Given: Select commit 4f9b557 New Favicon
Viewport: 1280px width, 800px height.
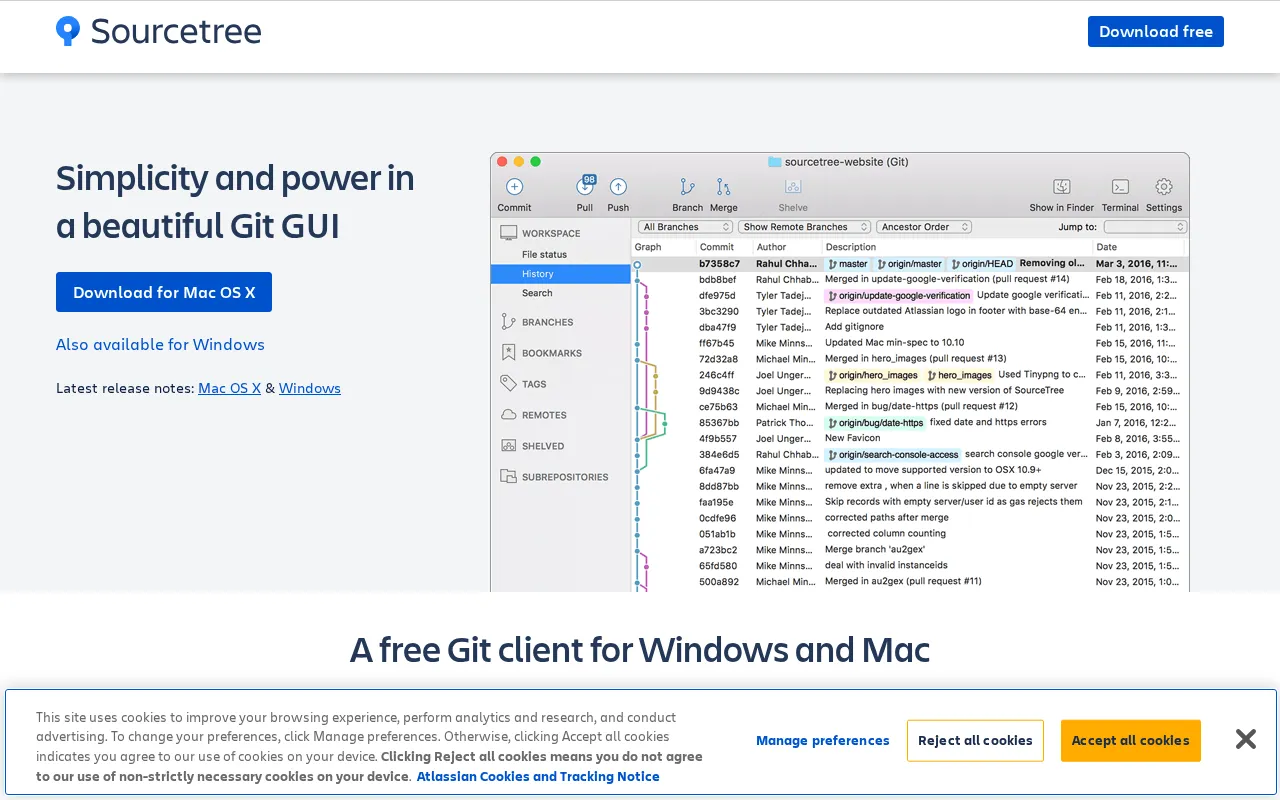Looking at the screenshot, I should [x=910, y=439].
